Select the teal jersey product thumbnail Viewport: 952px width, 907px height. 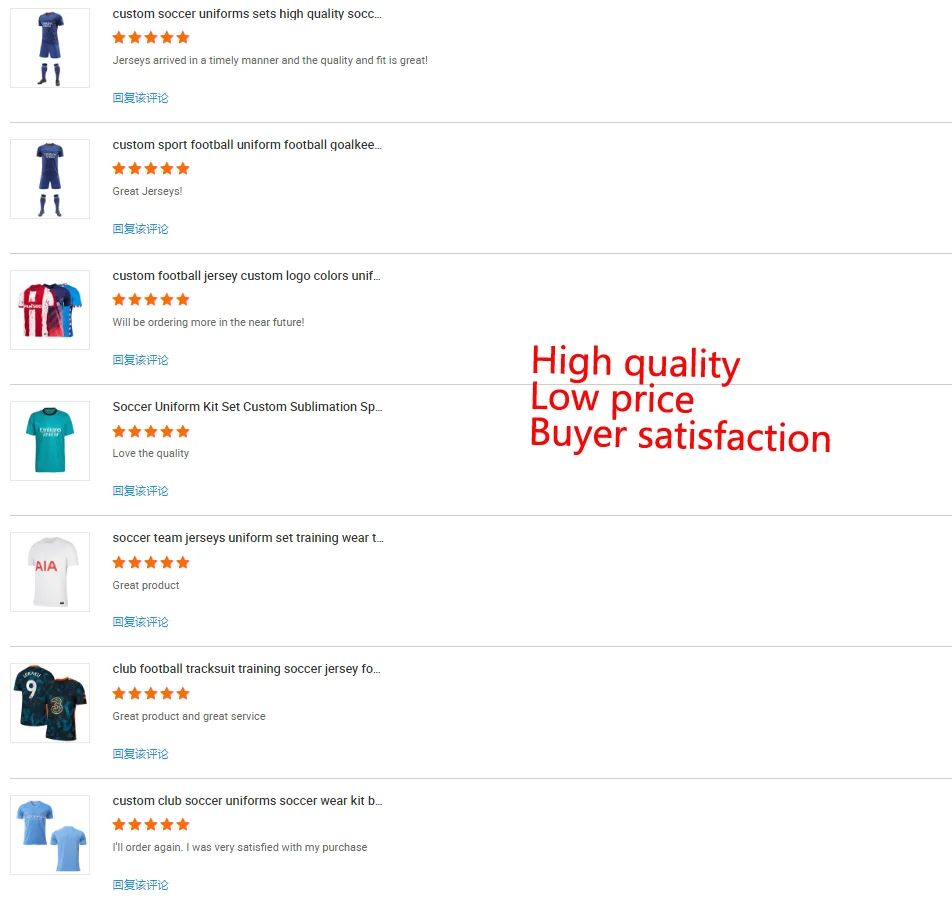coord(50,441)
